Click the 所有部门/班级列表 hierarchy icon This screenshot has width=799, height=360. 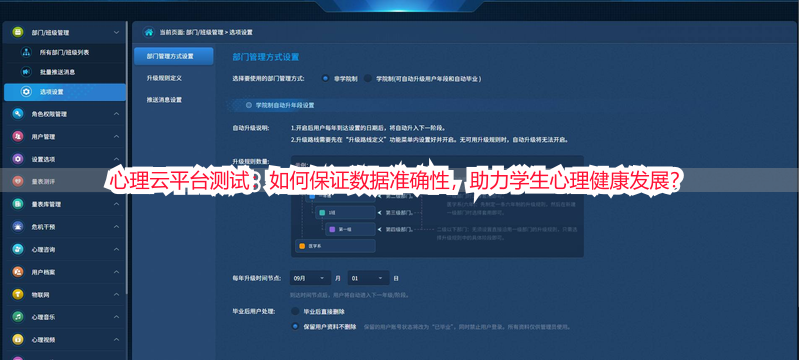pos(25,53)
